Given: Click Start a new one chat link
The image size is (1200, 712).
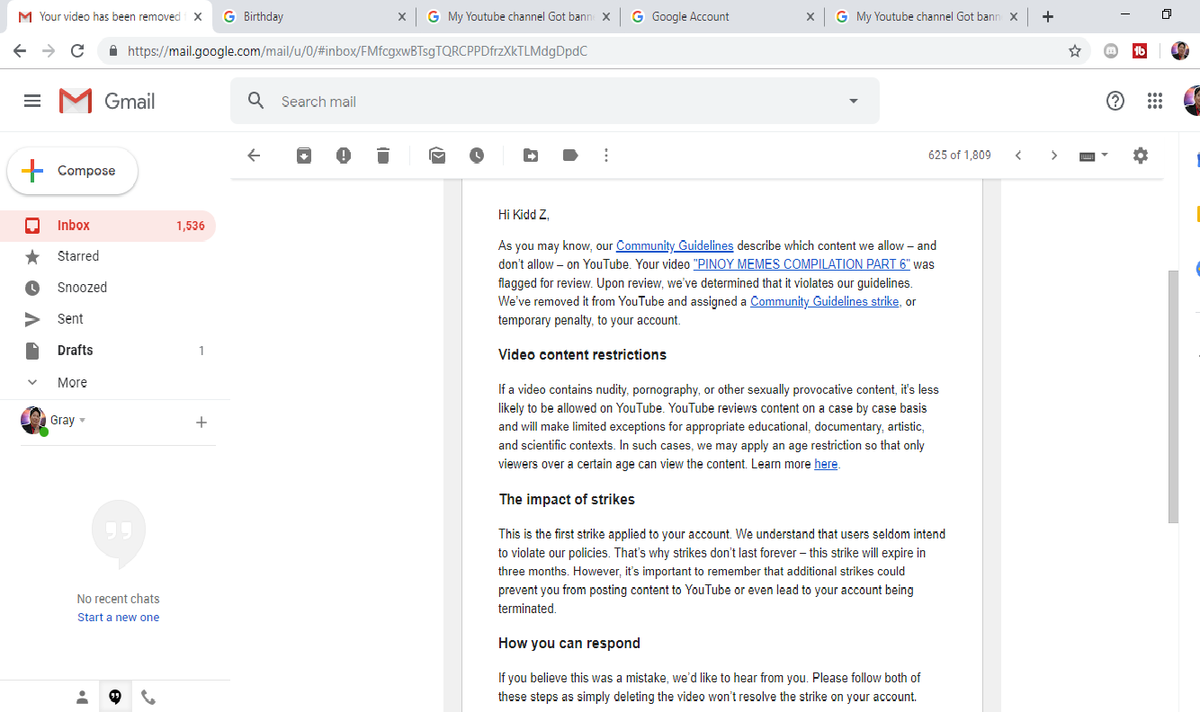Looking at the screenshot, I should 118,617.
